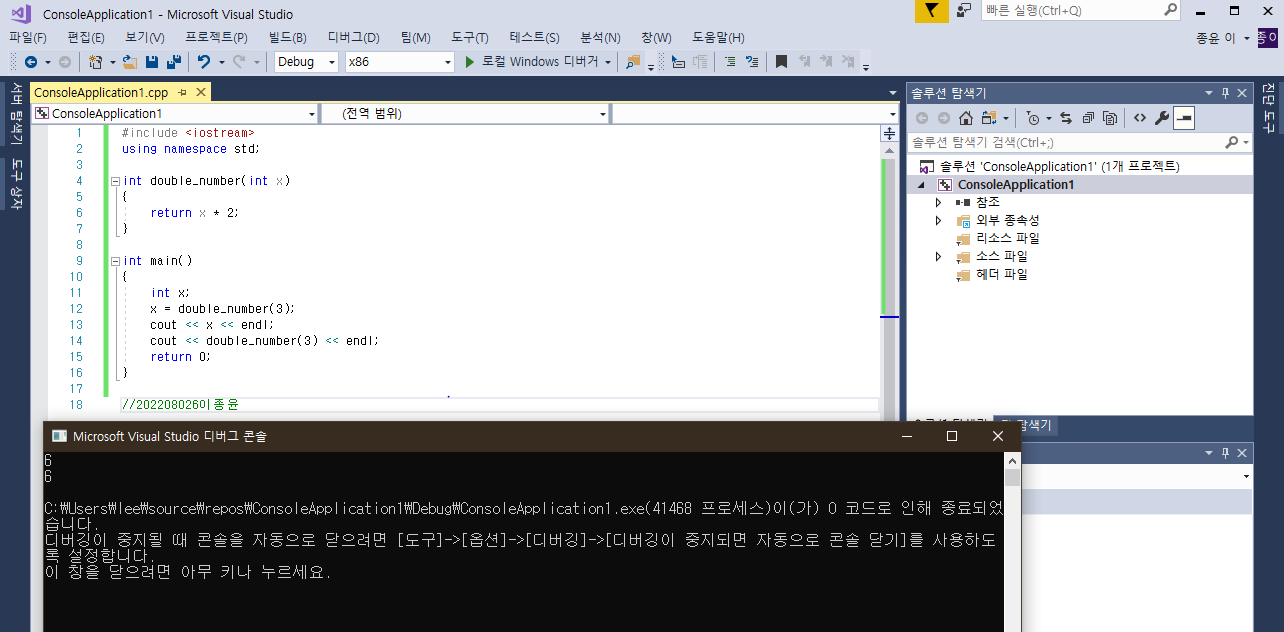This screenshot has width=1284, height=632.
Task: Open the Solution Explorer window position dropdown
Action: pos(1209,92)
